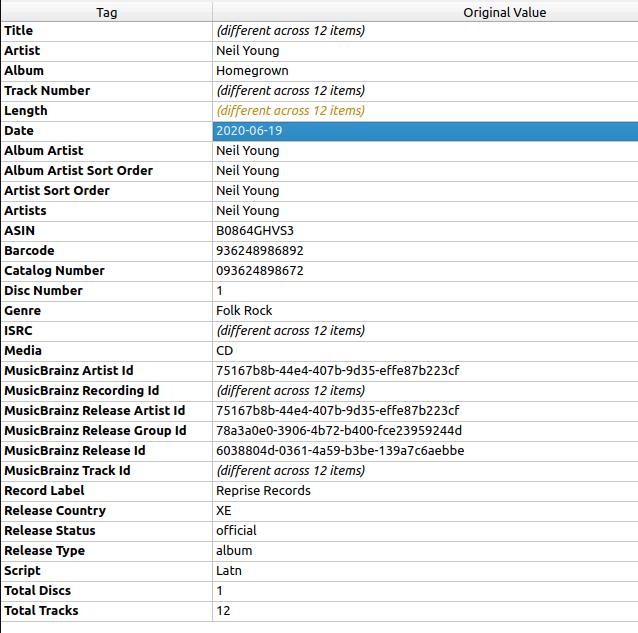Click the ASIN value B0864GHVS3
Image resolution: width=638 pixels, height=633 pixels.
tap(255, 231)
